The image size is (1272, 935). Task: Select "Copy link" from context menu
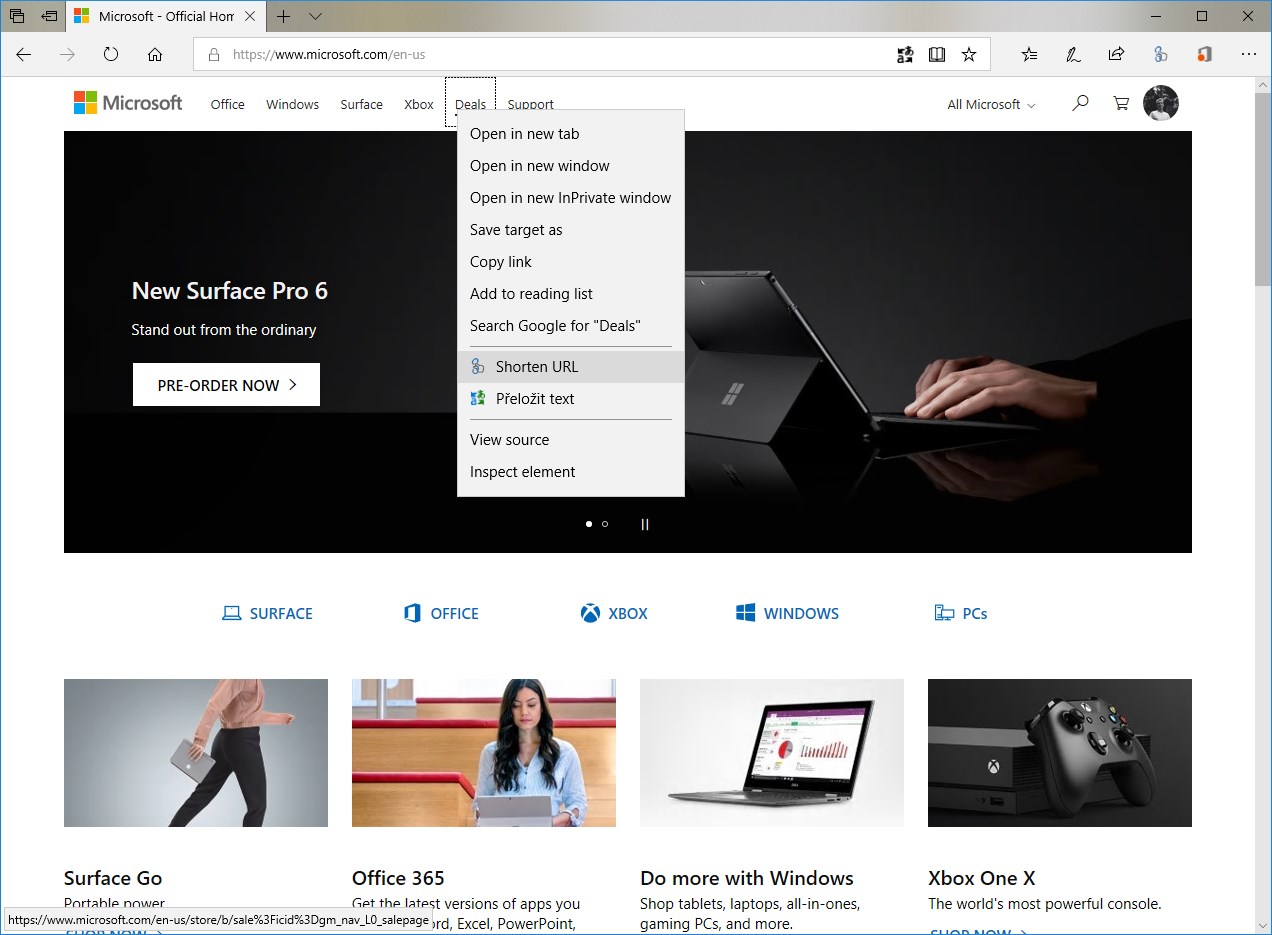point(571,262)
